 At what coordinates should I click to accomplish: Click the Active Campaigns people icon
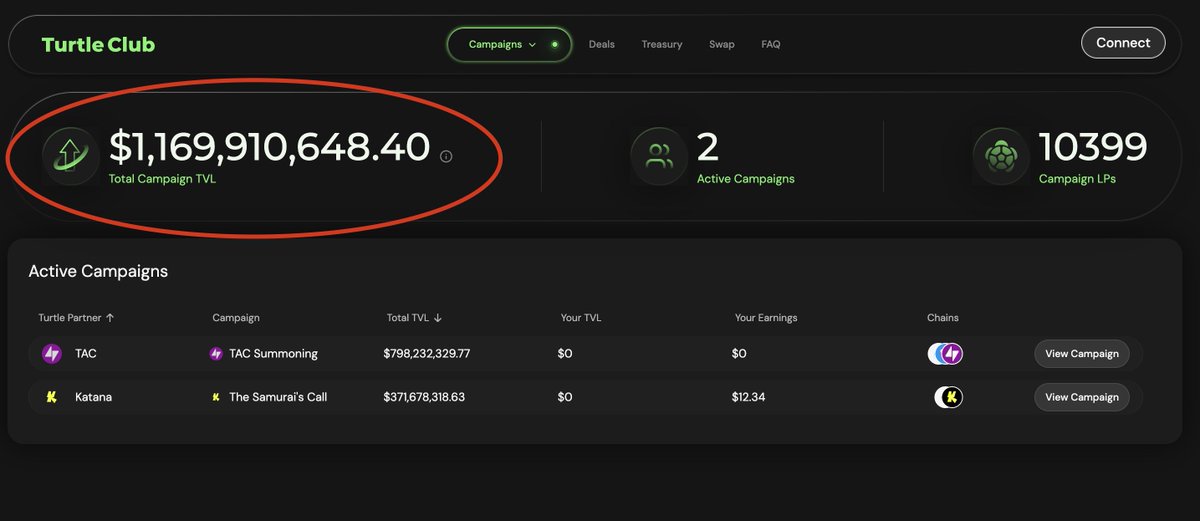click(x=659, y=156)
